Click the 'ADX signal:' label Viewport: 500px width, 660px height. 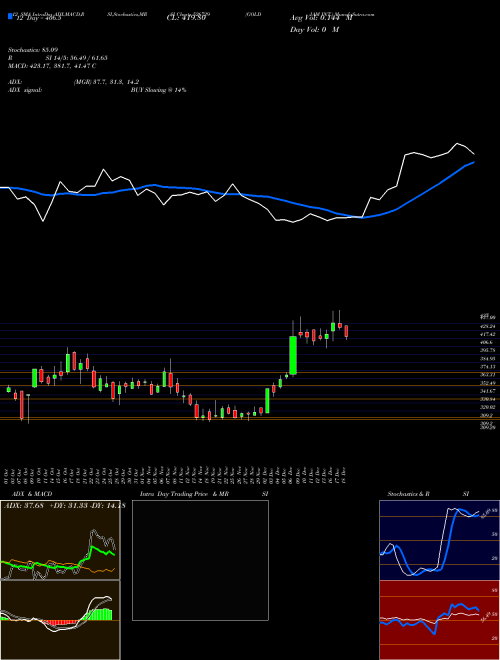24,90
